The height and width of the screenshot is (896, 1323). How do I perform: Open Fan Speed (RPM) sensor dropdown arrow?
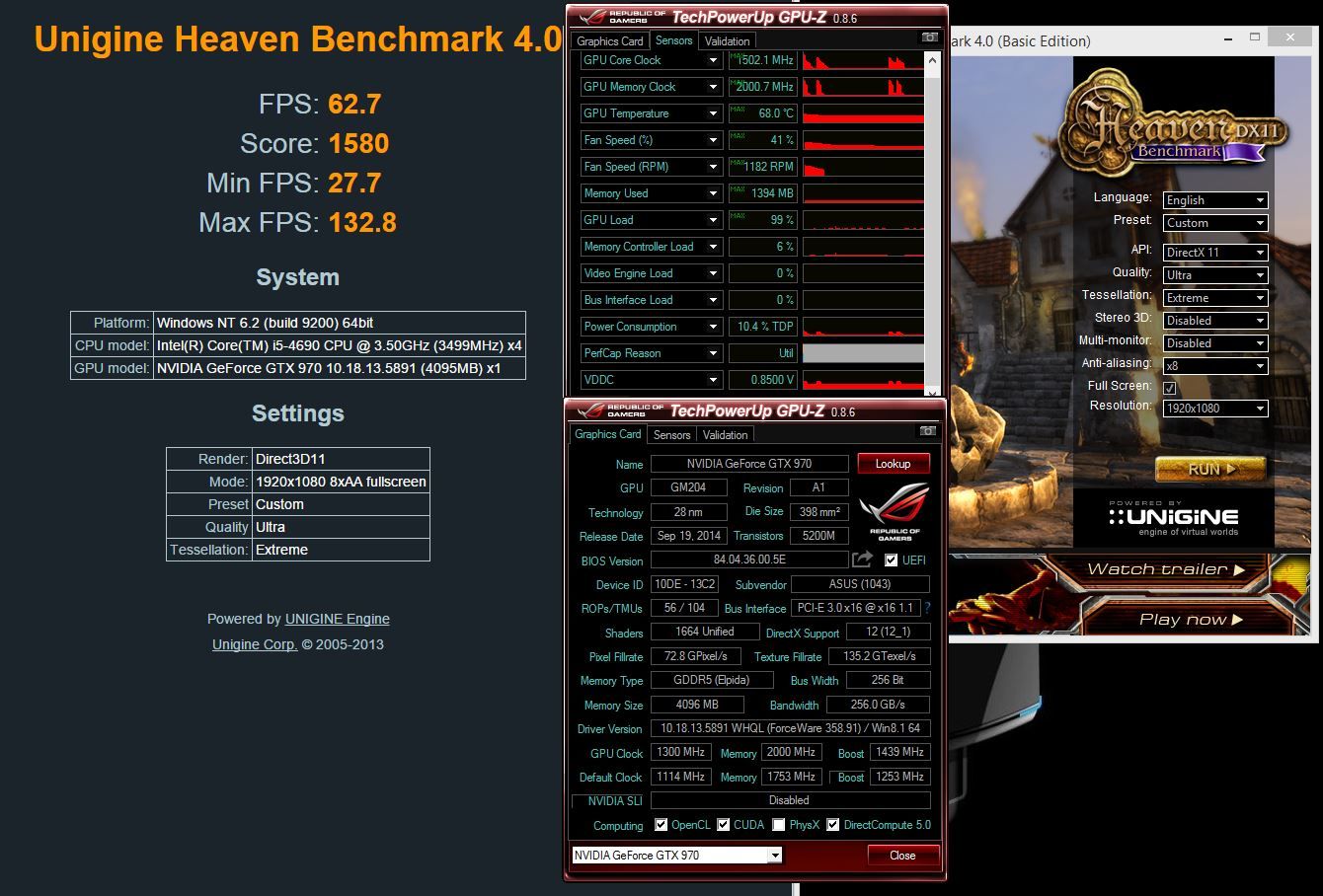[713, 167]
